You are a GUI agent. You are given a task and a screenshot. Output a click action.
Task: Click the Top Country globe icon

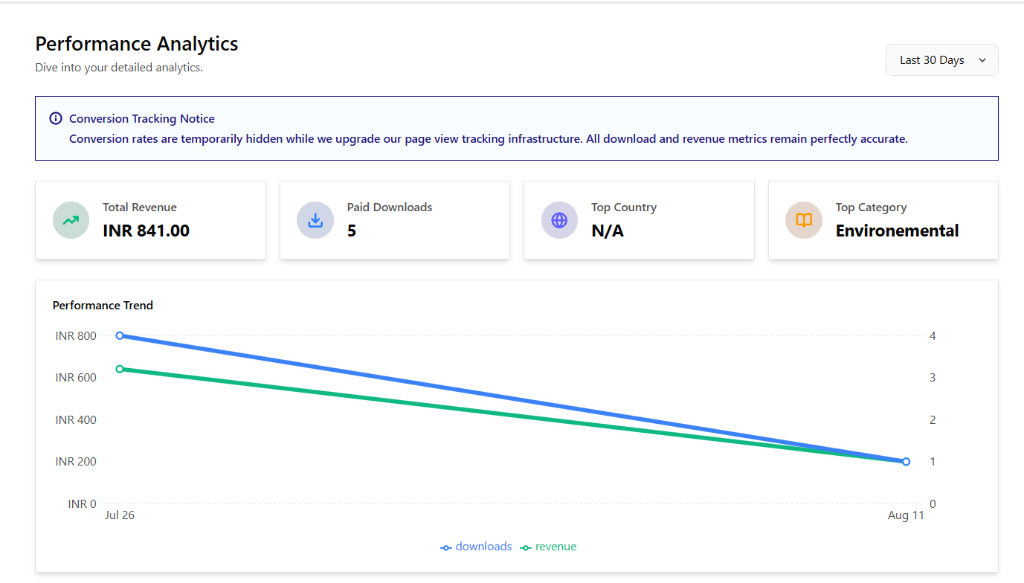pos(560,220)
